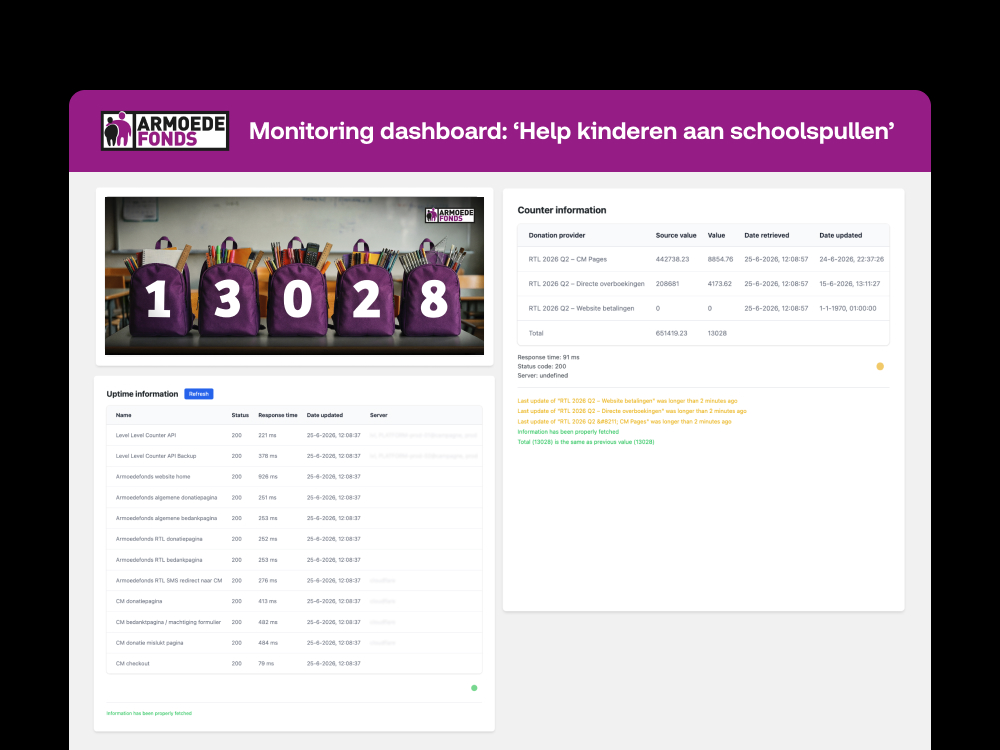Click the green 'Total (13028) is the same' message
1000x750 pixels.
coord(586,442)
